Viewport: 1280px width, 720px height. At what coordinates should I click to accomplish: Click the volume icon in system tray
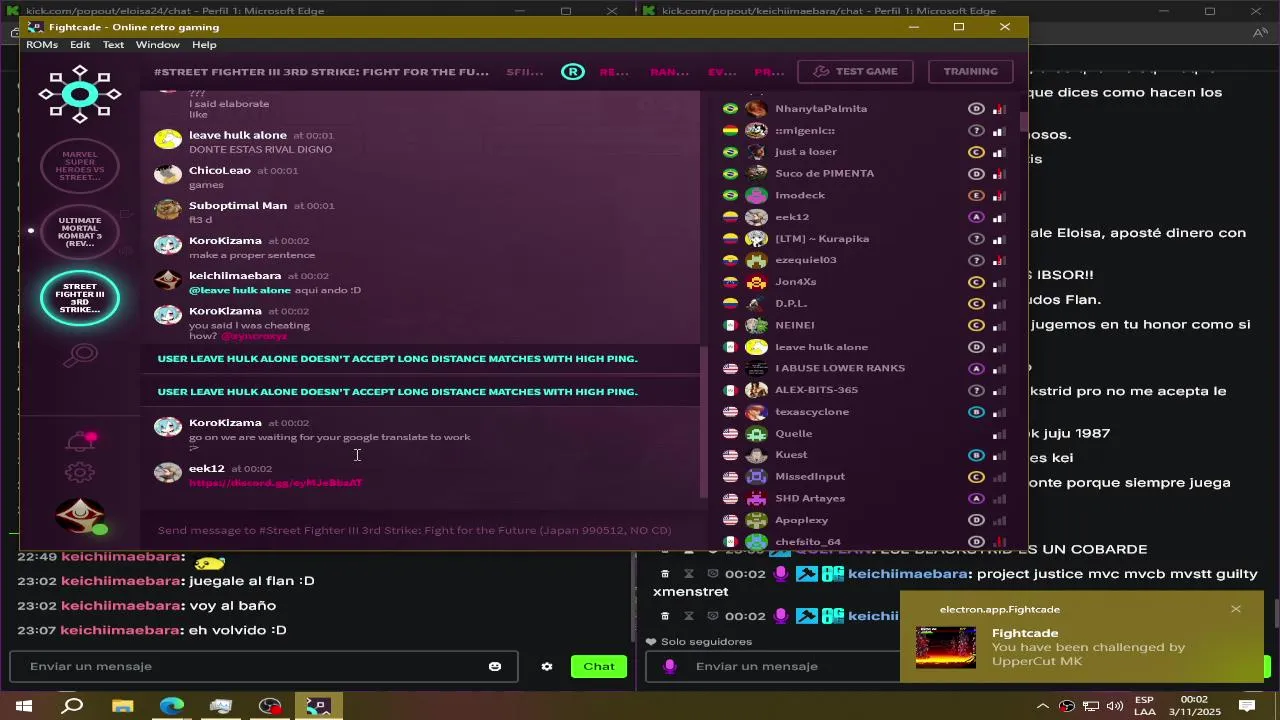[1115, 706]
